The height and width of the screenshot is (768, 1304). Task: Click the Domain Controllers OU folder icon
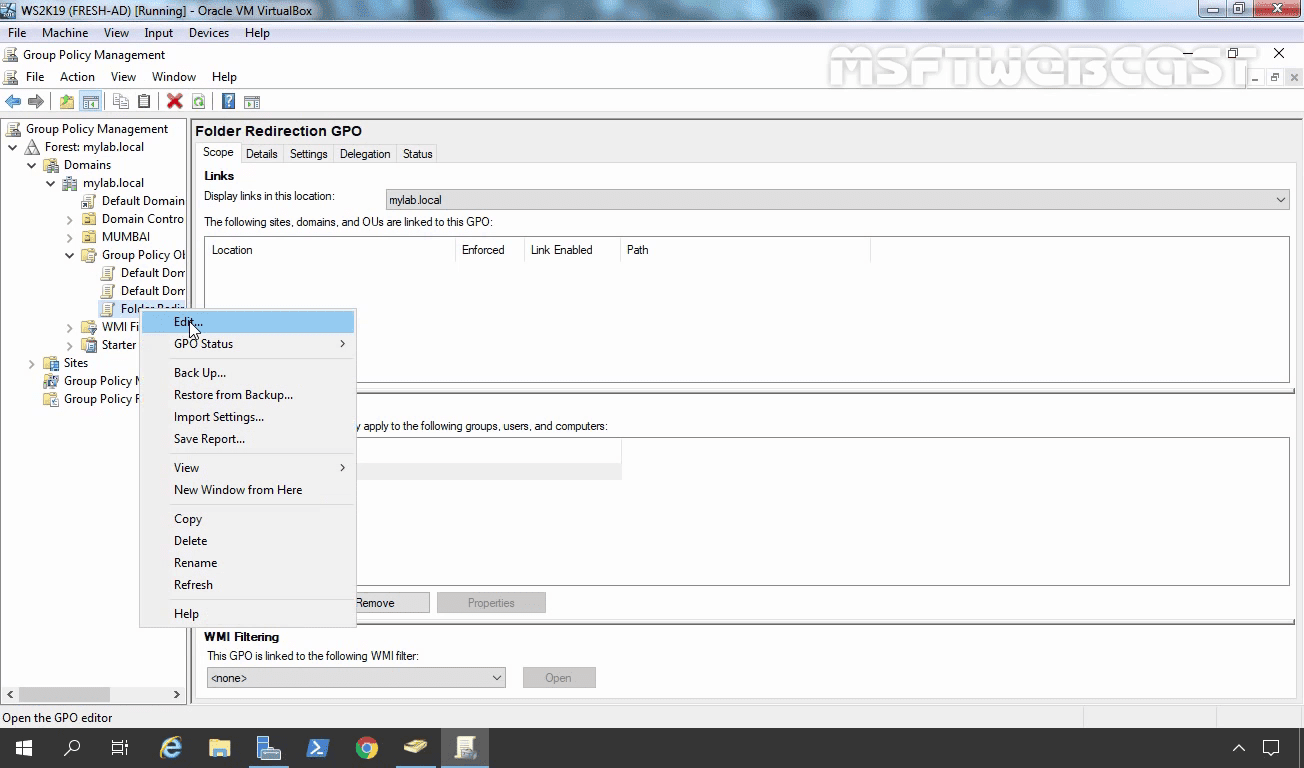pos(89,219)
